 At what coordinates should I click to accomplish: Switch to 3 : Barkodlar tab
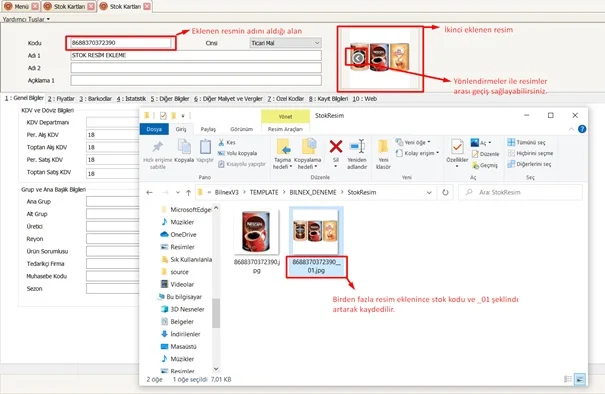coord(95,99)
